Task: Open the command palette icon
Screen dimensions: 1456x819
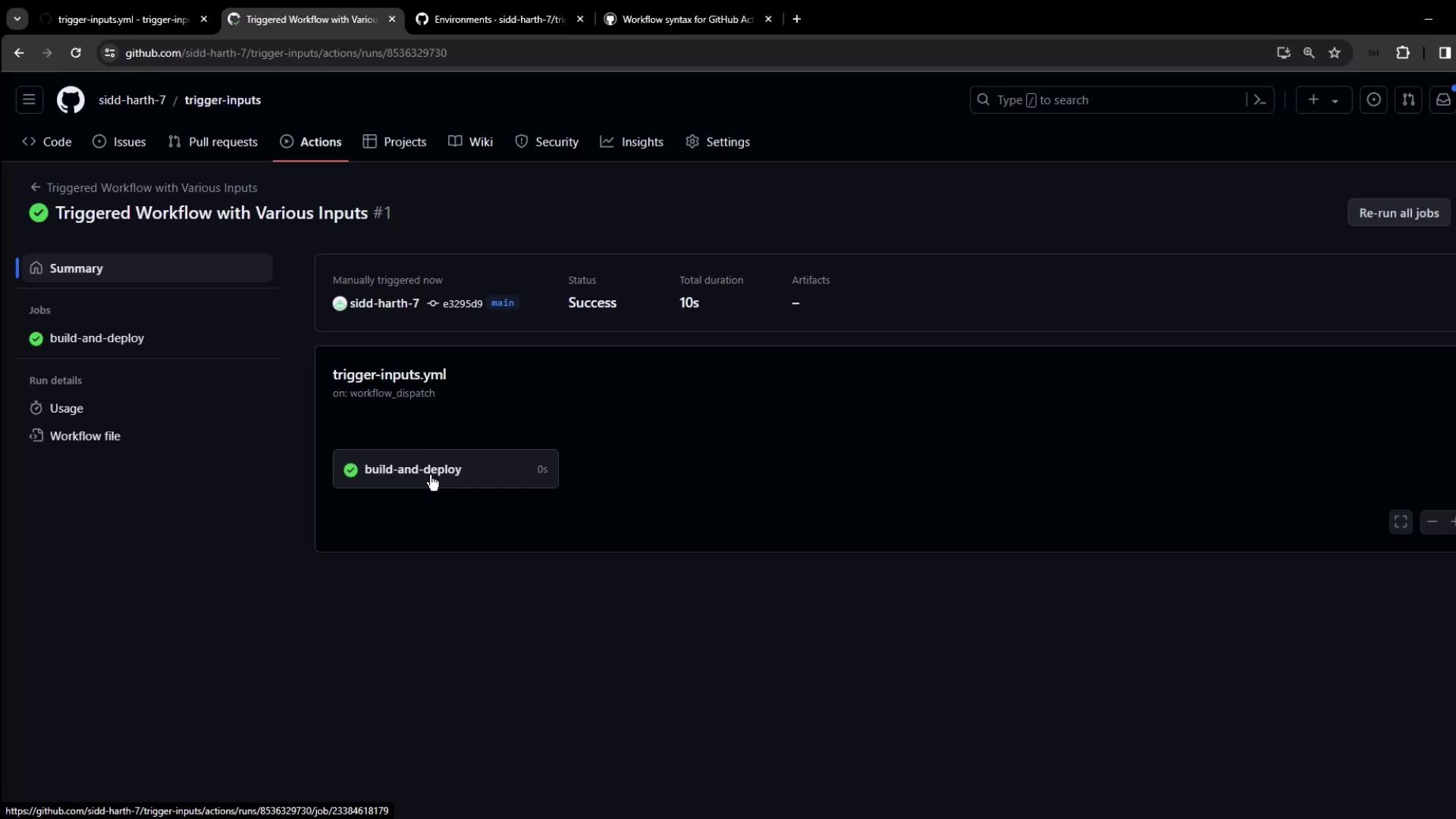Action: click(1260, 100)
